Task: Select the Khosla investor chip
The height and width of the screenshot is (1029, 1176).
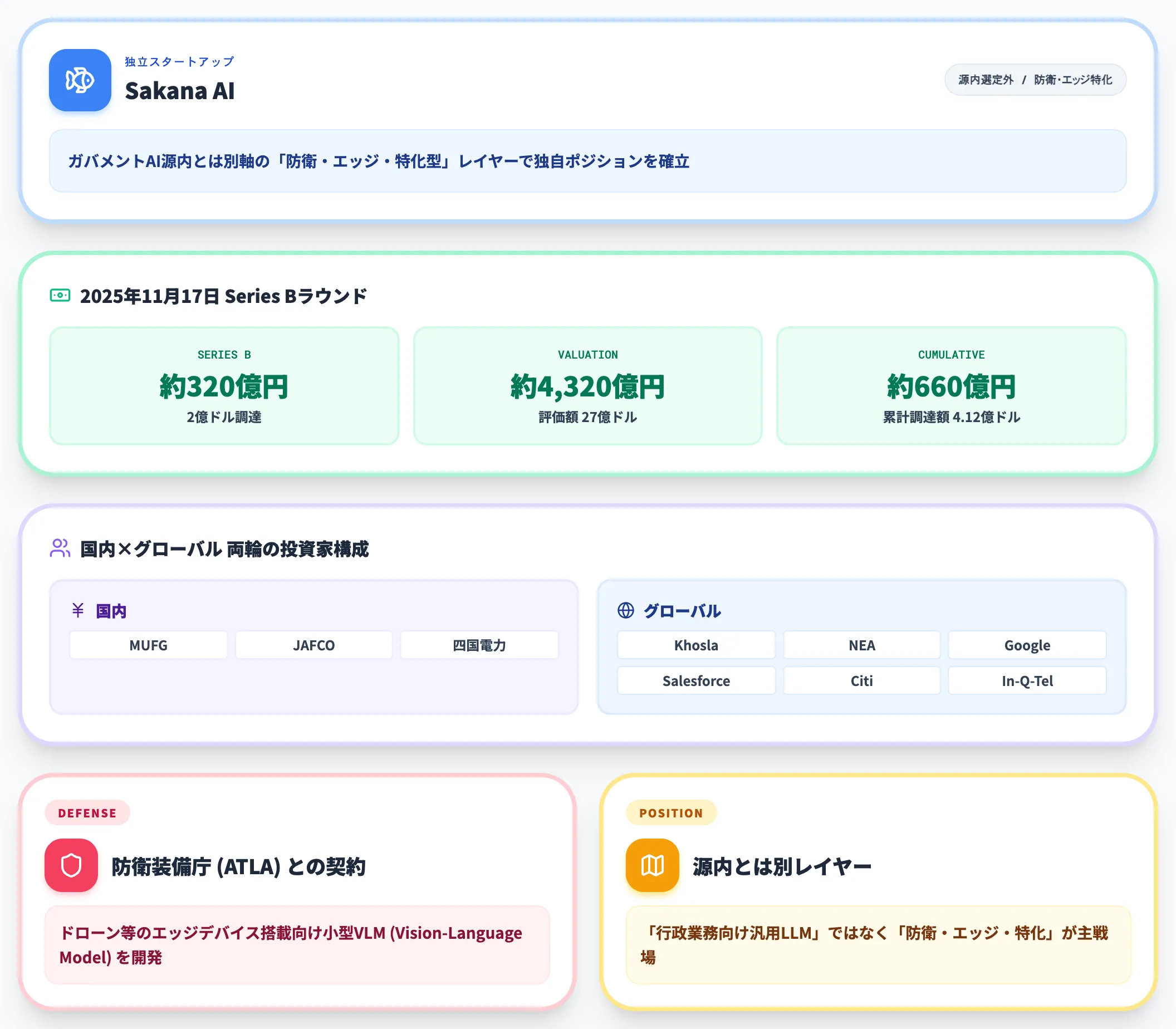Action: 697,645
